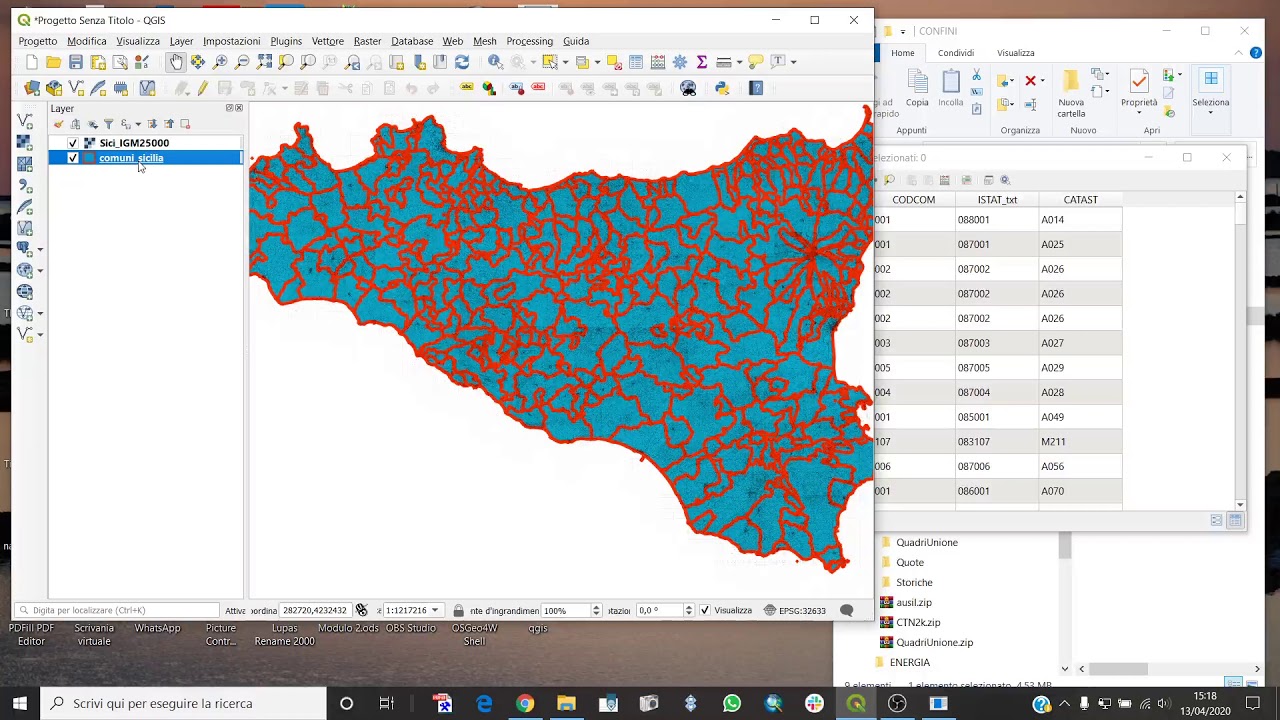Select the QuadriUnione.zip file

point(934,642)
